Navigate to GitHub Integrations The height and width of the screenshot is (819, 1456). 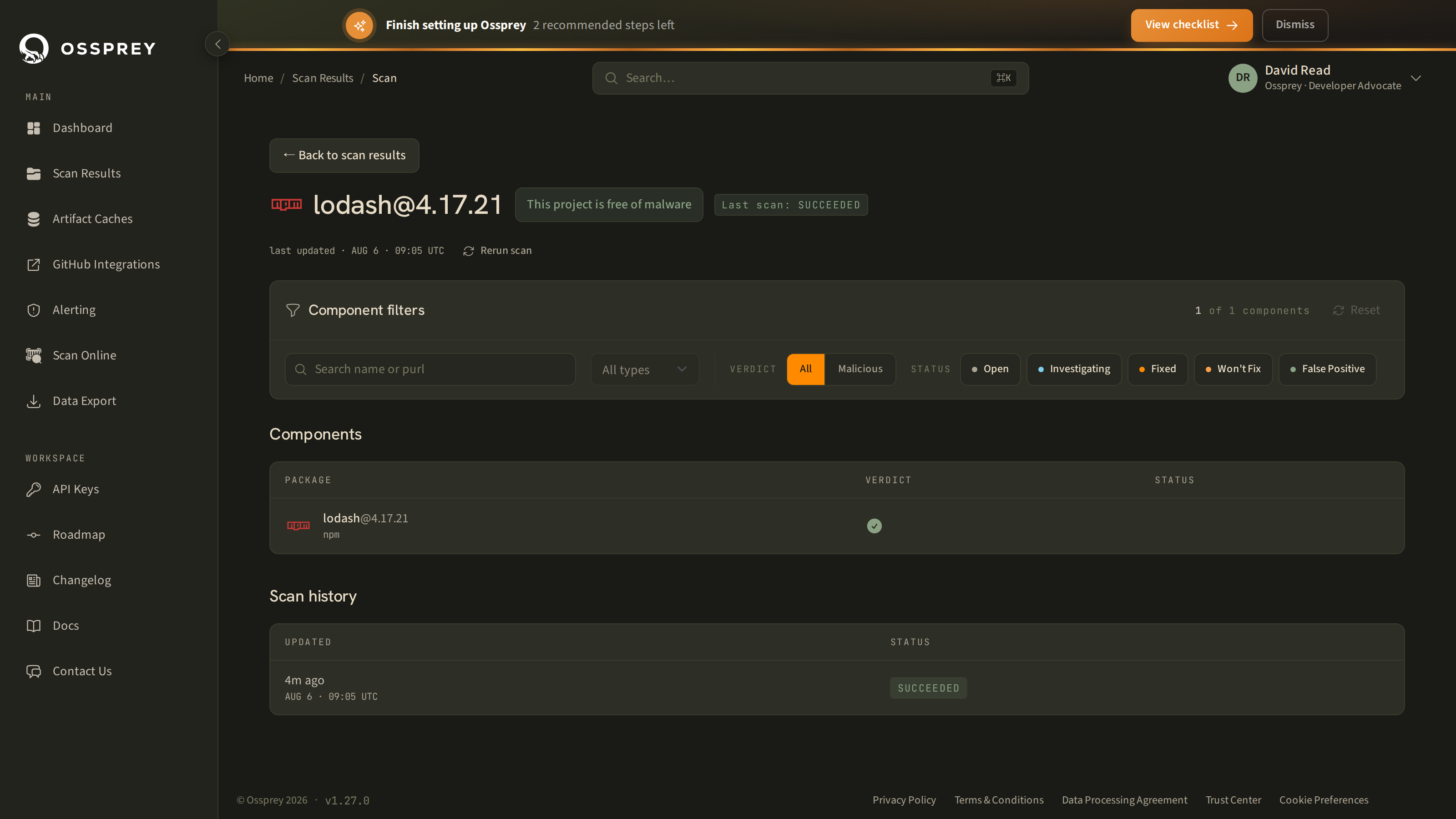point(106,264)
